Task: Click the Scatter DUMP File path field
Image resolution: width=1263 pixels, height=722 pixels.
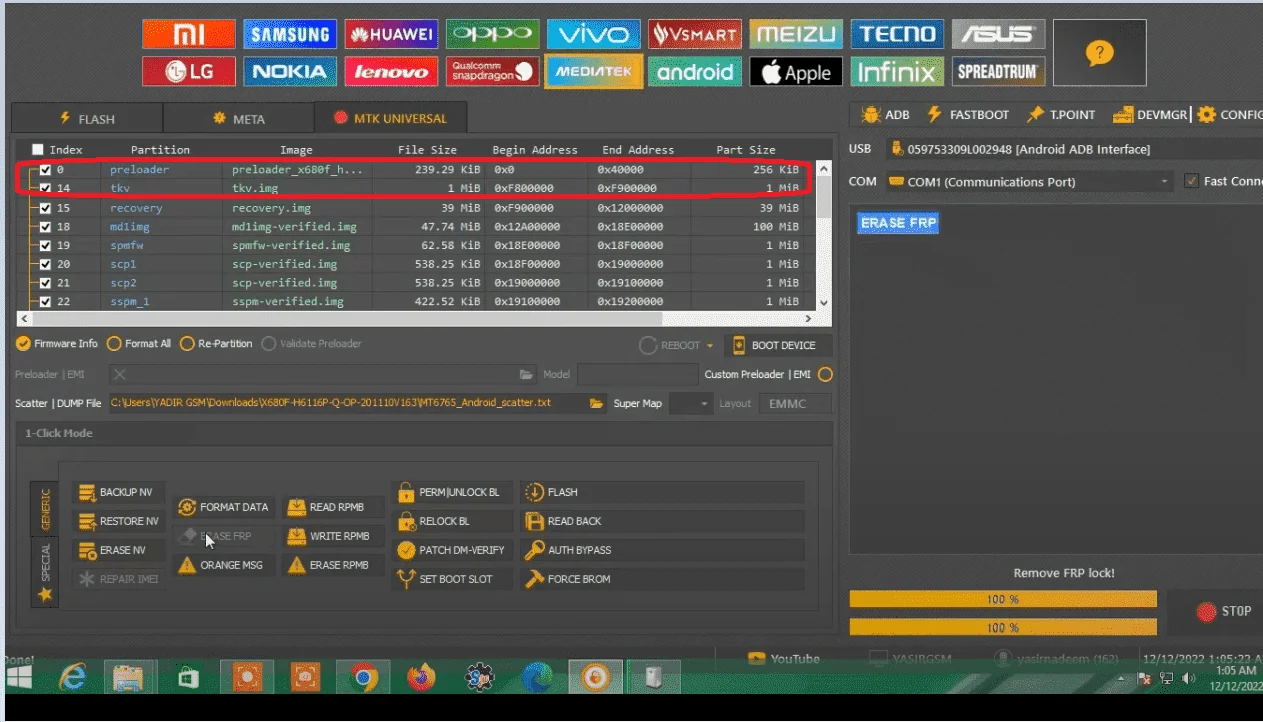Action: (346, 403)
